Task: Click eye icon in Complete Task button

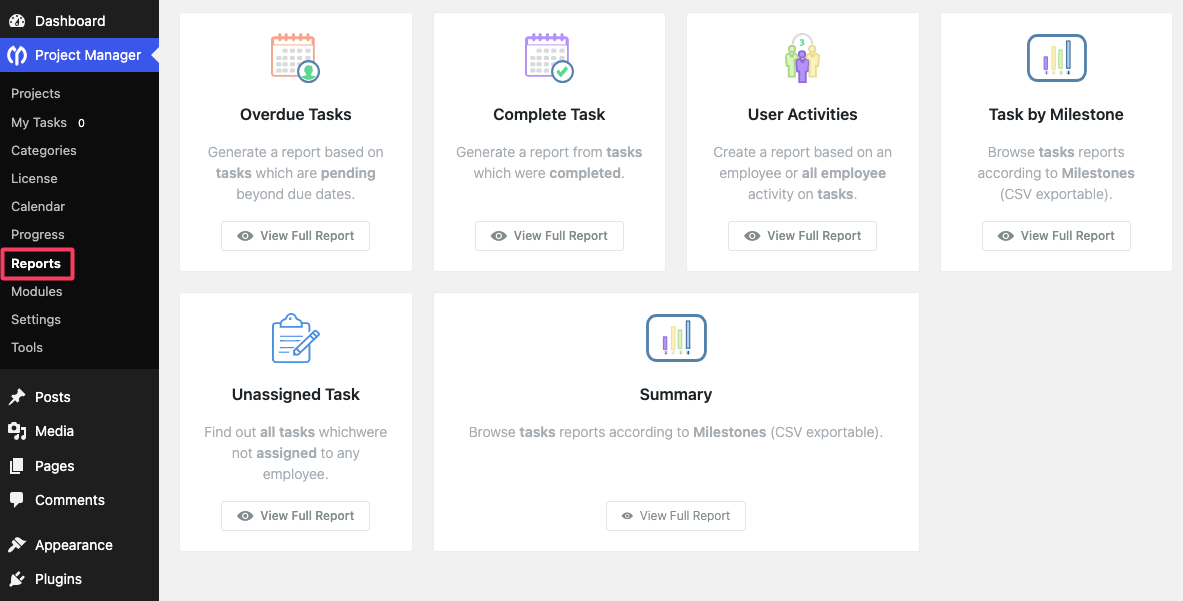Action: [499, 236]
